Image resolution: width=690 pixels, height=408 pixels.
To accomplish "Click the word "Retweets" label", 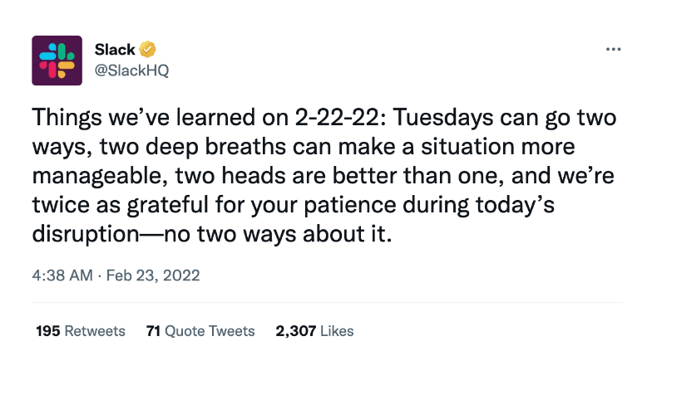I will click(95, 331).
